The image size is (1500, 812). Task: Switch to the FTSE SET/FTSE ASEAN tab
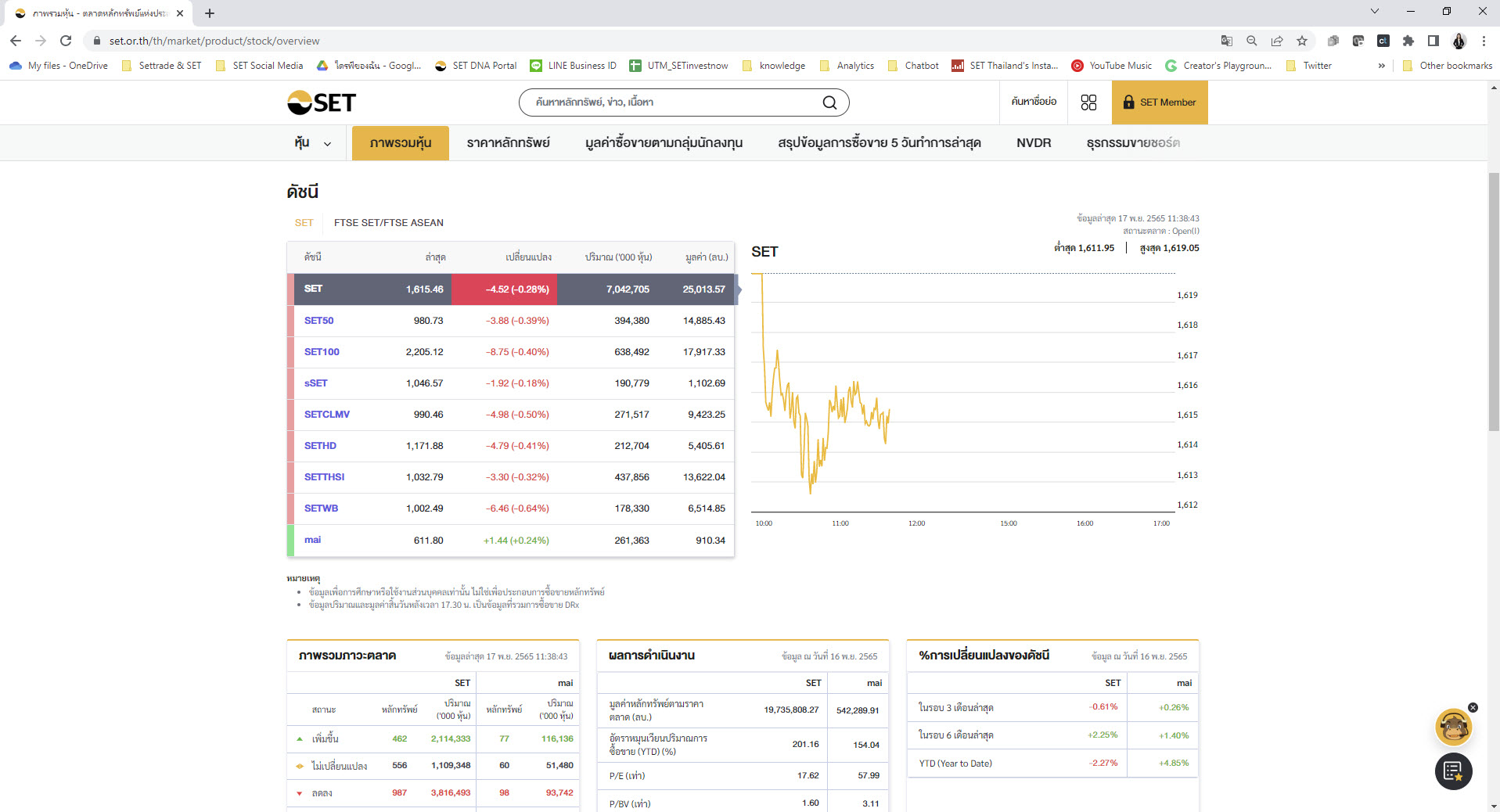click(389, 222)
